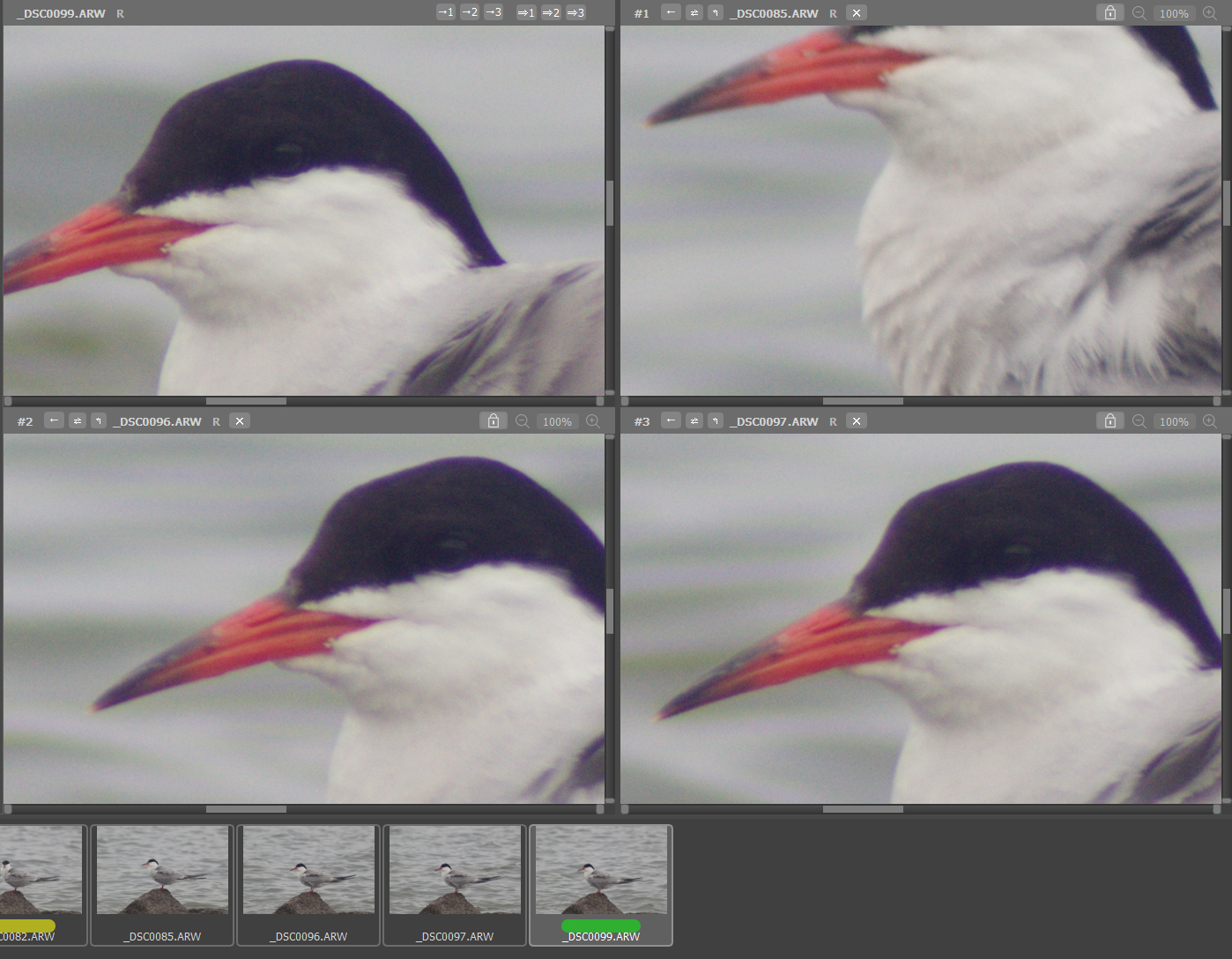The height and width of the screenshot is (959, 1232).
Task: Click the ⇒3 double-arrow button in main pane
Action: click(x=575, y=12)
